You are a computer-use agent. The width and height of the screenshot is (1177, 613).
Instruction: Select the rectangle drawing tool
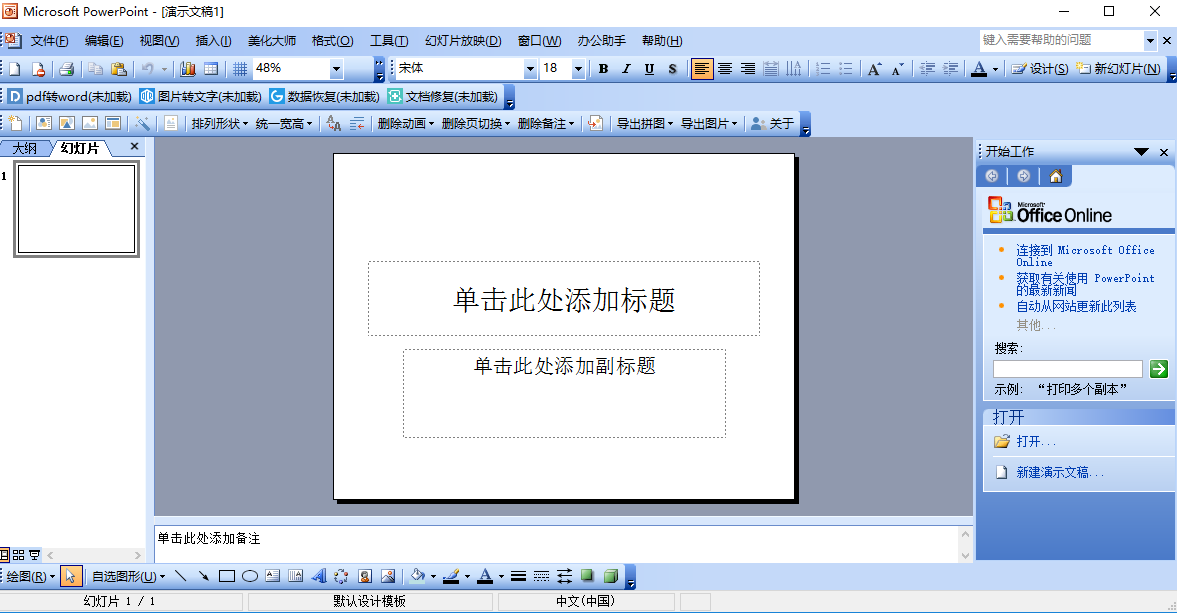point(225,576)
